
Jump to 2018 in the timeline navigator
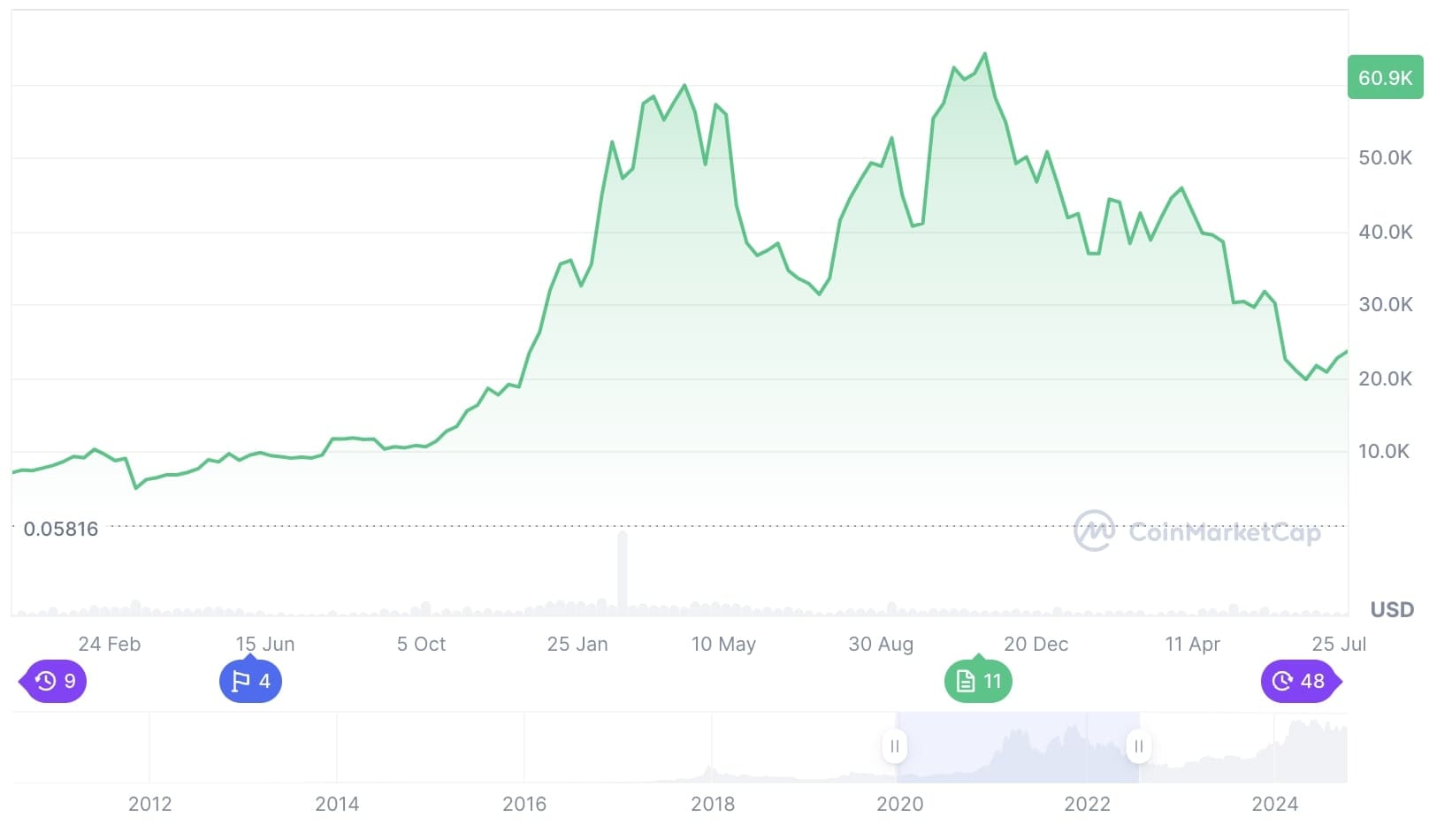click(x=713, y=804)
